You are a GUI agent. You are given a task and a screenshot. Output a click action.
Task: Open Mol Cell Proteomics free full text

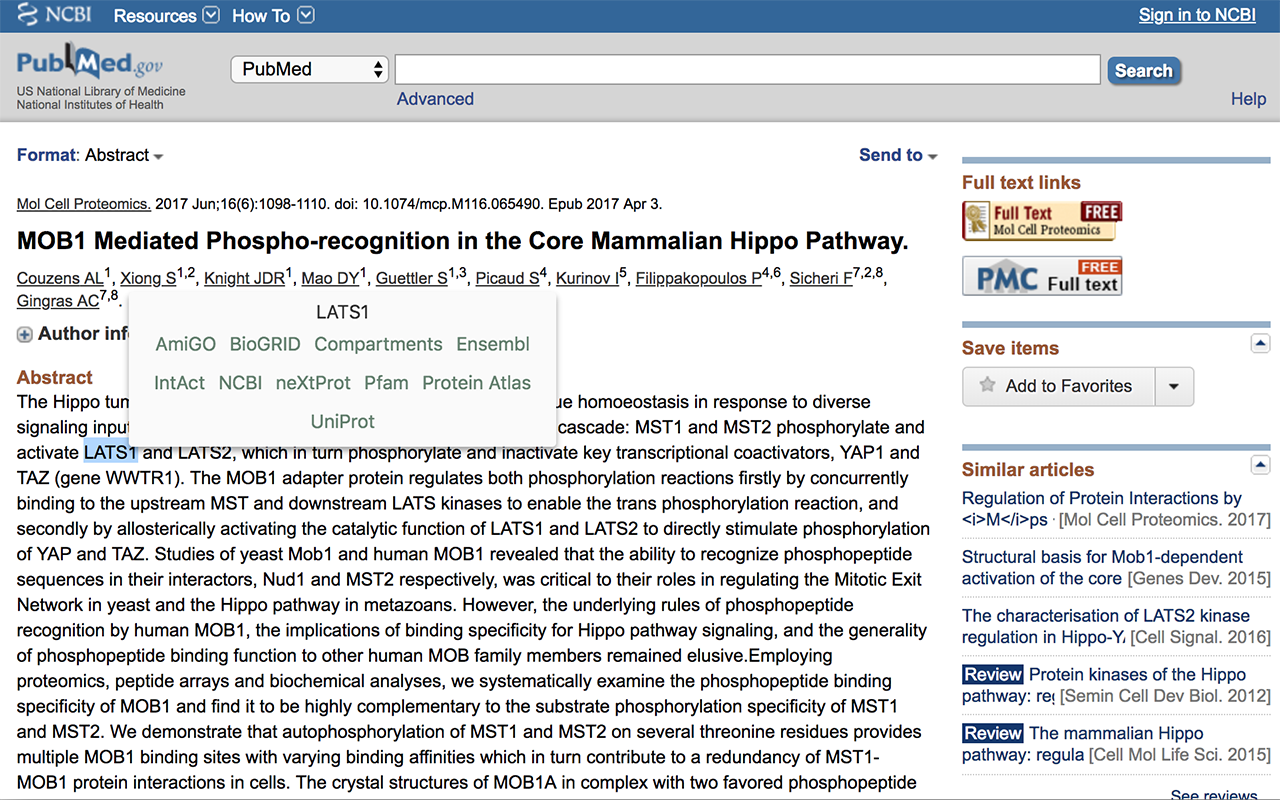(1041, 220)
